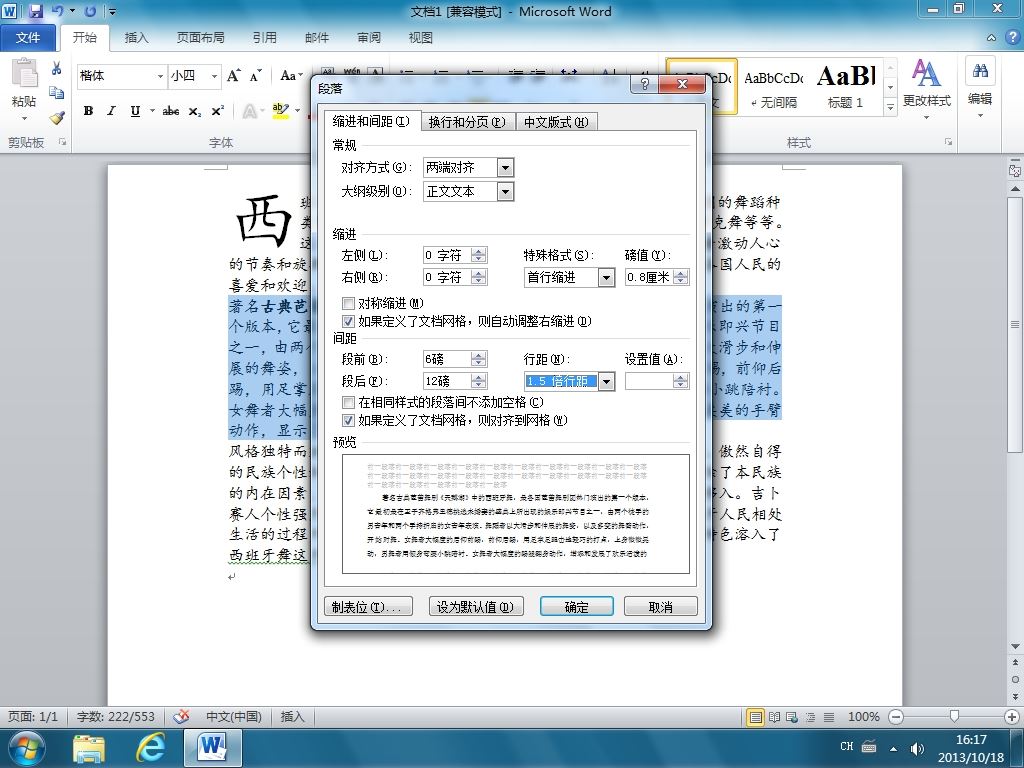Check 在相同样式的段落间不添加空格
Screen dimensions: 1024x768
(348, 402)
